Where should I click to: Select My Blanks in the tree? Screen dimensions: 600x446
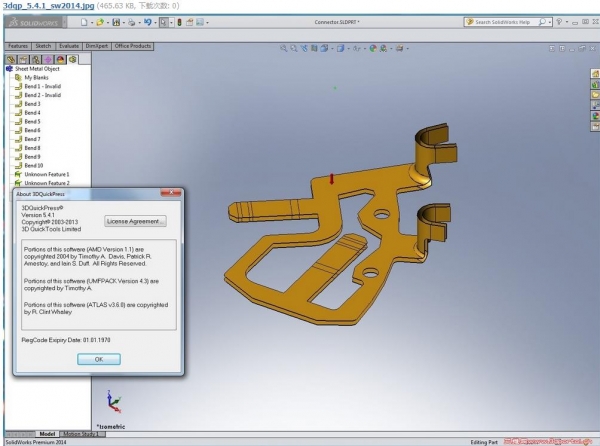tap(36, 78)
